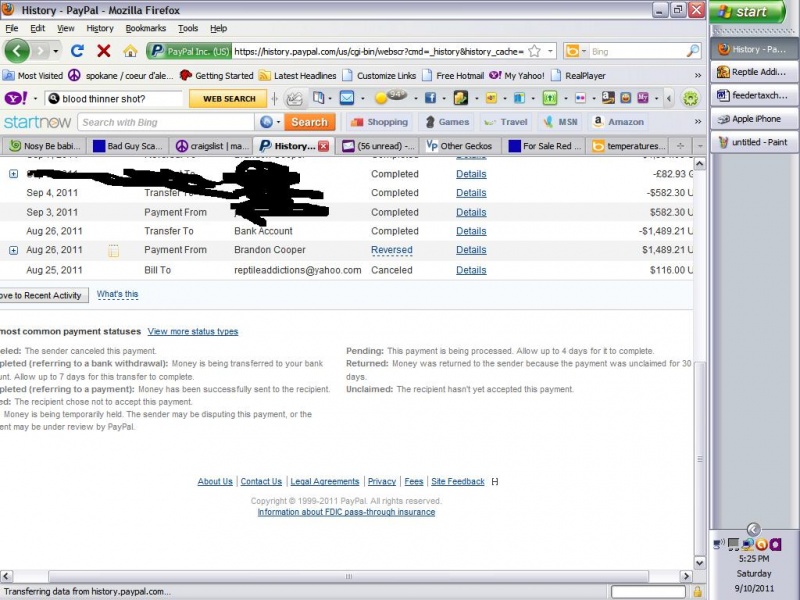Viewport: 800px width, 600px height.
Task: Bookmark this page with the star icon
Action: coord(534,51)
